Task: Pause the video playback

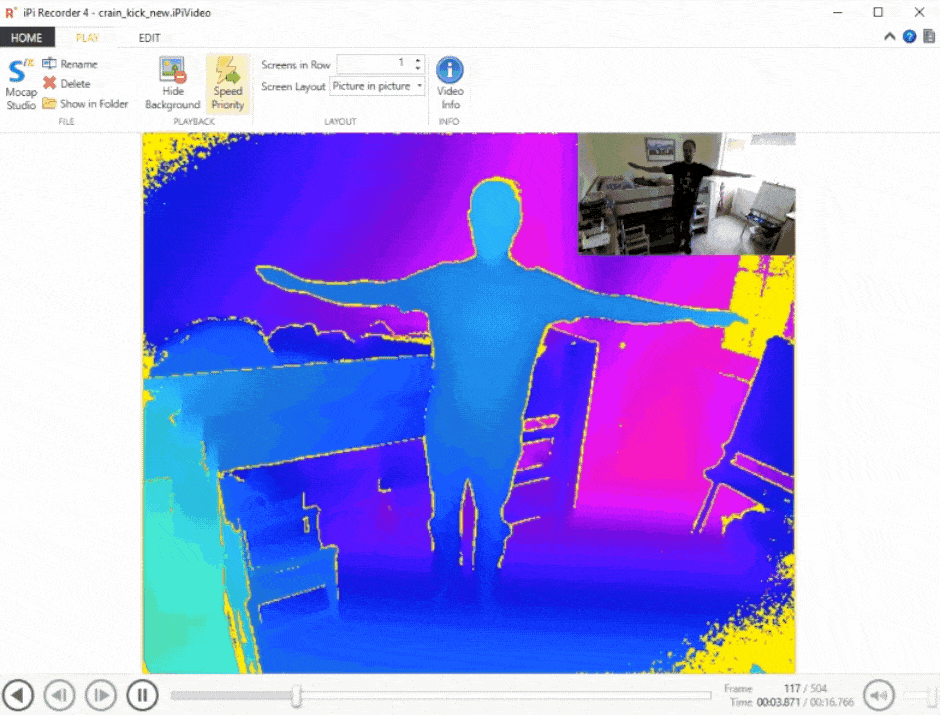Action: click(142, 695)
